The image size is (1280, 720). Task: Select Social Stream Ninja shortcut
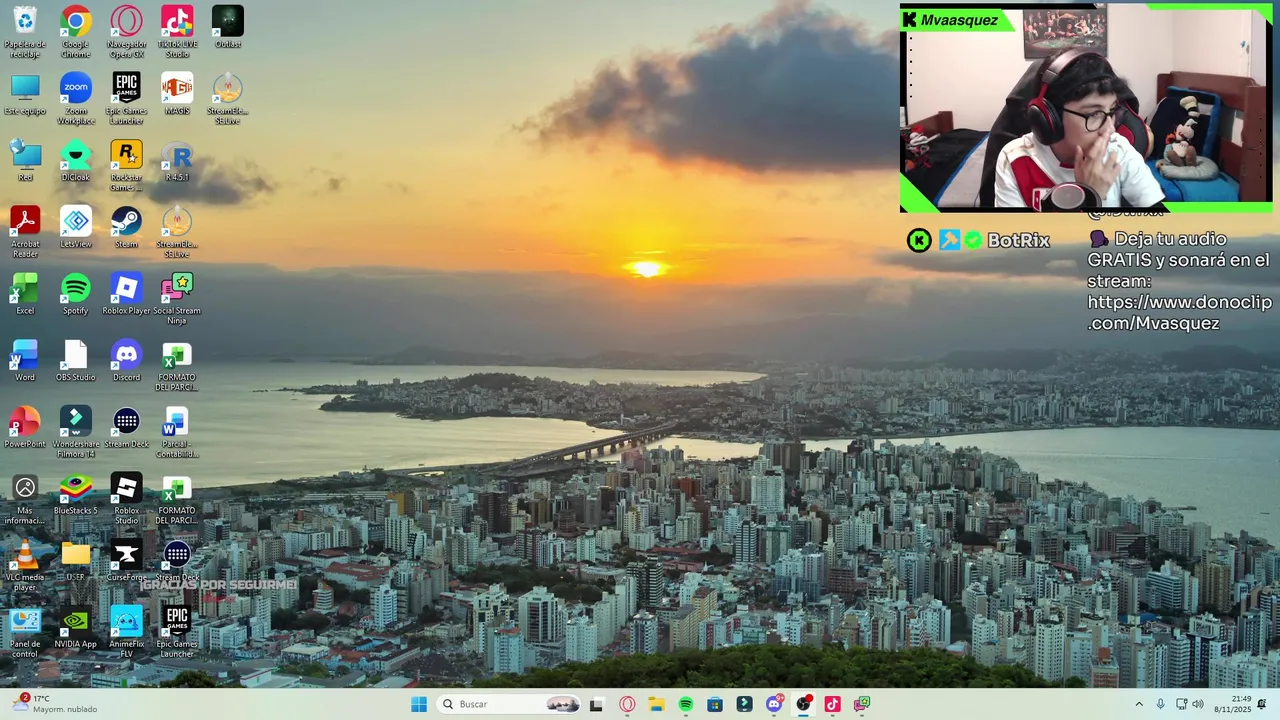(x=177, y=299)
